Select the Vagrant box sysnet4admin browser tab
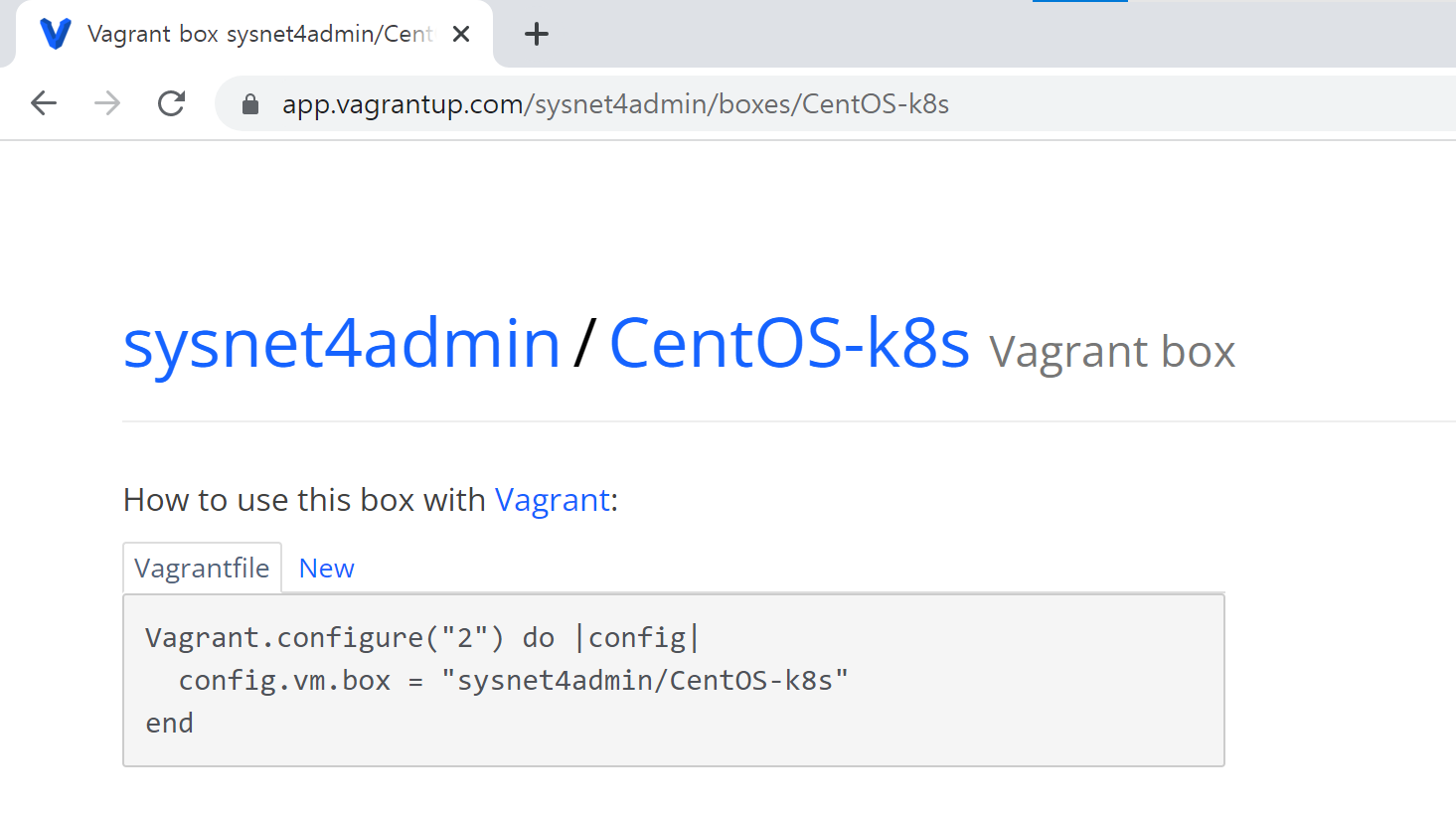The width and height of the screenshot is (1456, 817). pos(254,34)
